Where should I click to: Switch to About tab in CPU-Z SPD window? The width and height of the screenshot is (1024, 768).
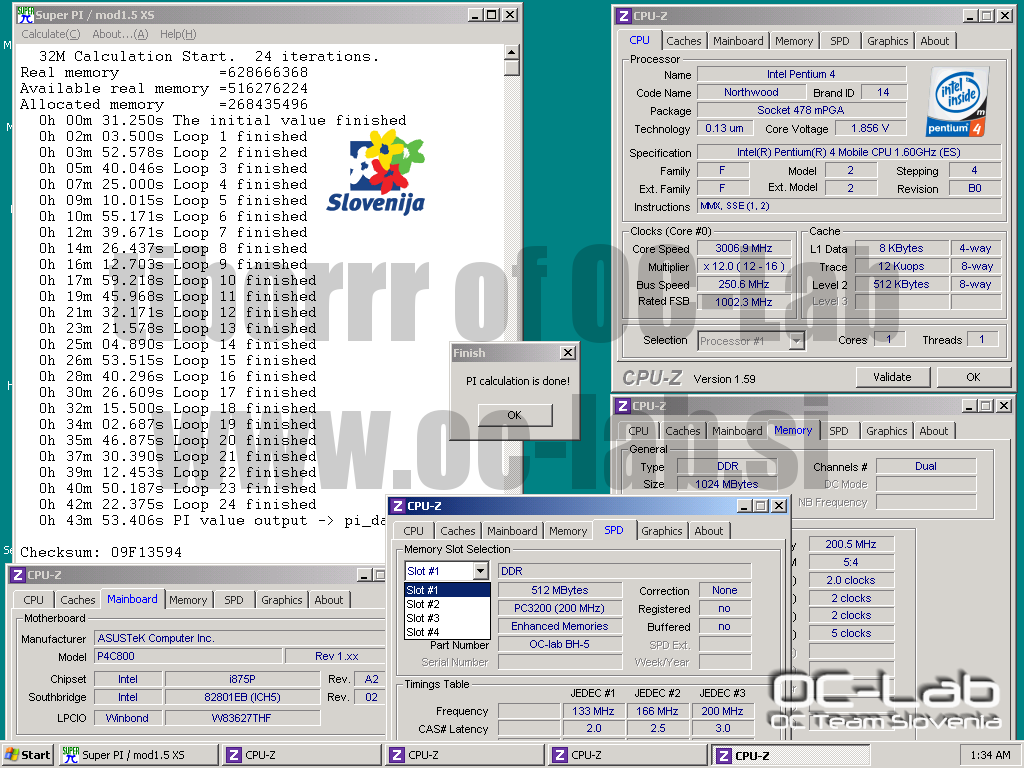click(x=709, y=531)
